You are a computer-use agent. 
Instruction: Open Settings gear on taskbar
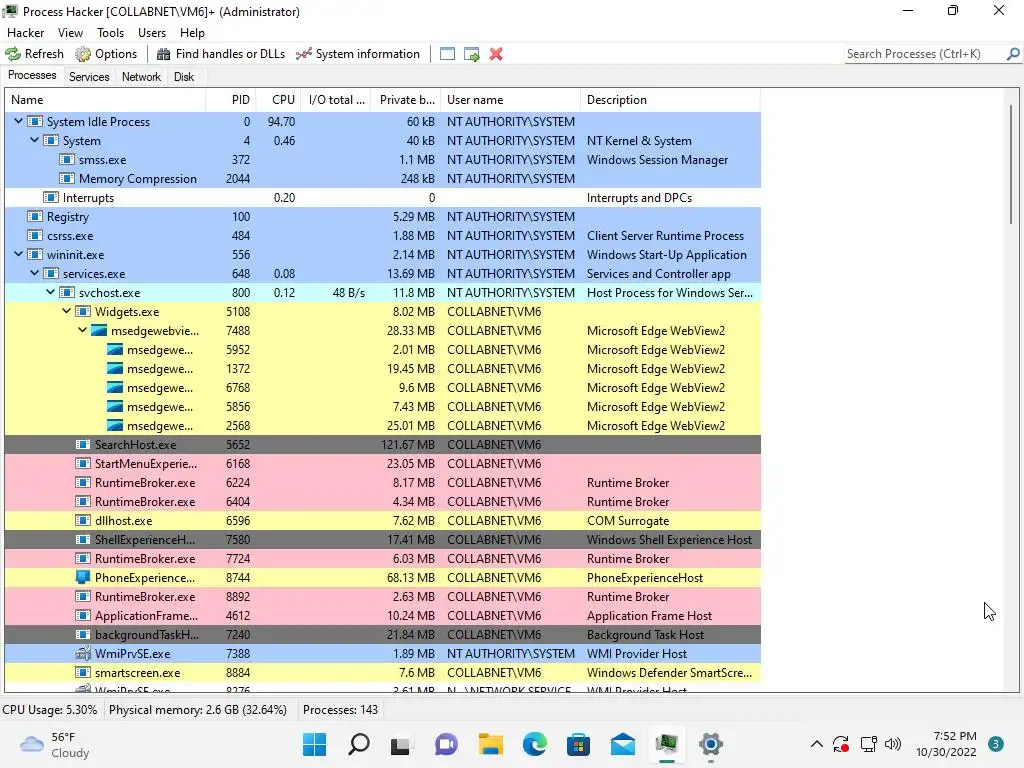tap(711, 744)
